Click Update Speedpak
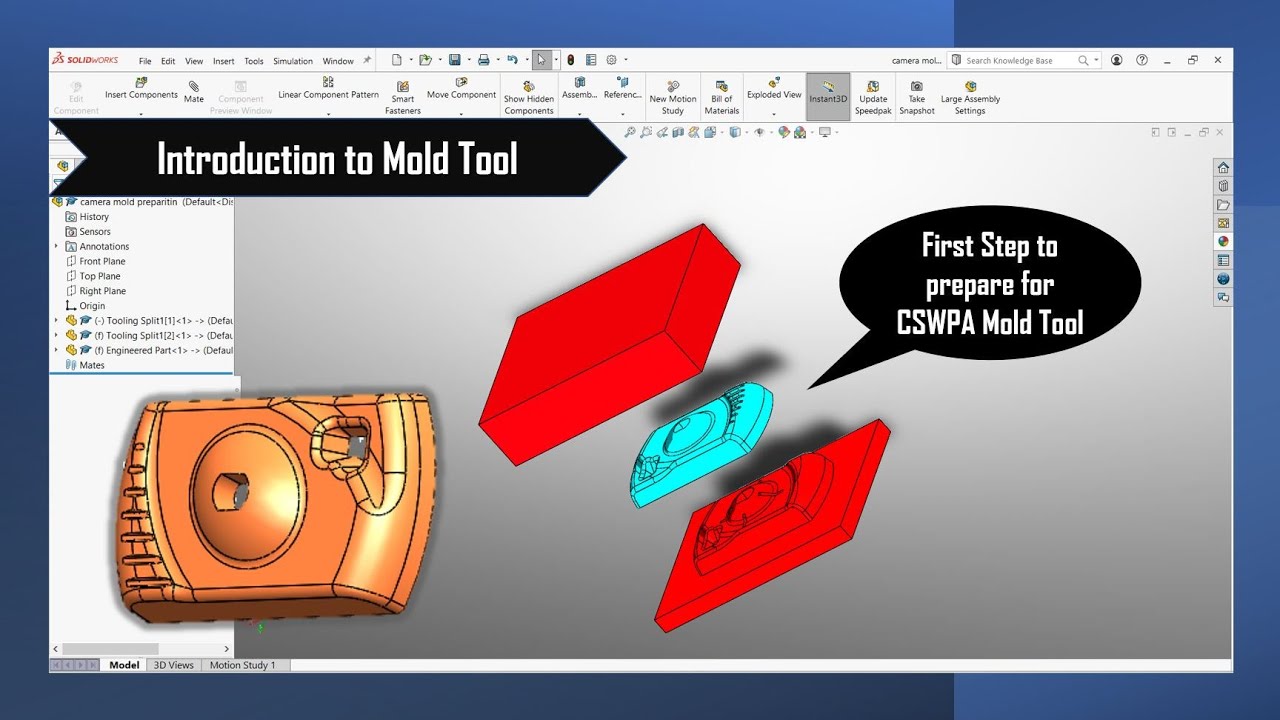This screenshot has width=1280, height=720. pyautogui.click(x=873, y=98)
